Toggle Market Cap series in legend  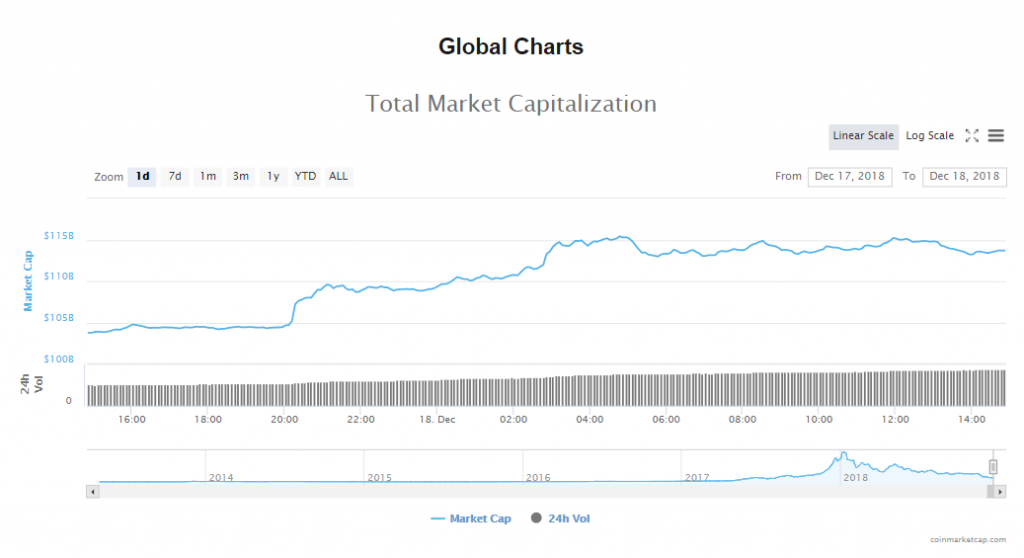pyautogui.click(x=471, y=518)
